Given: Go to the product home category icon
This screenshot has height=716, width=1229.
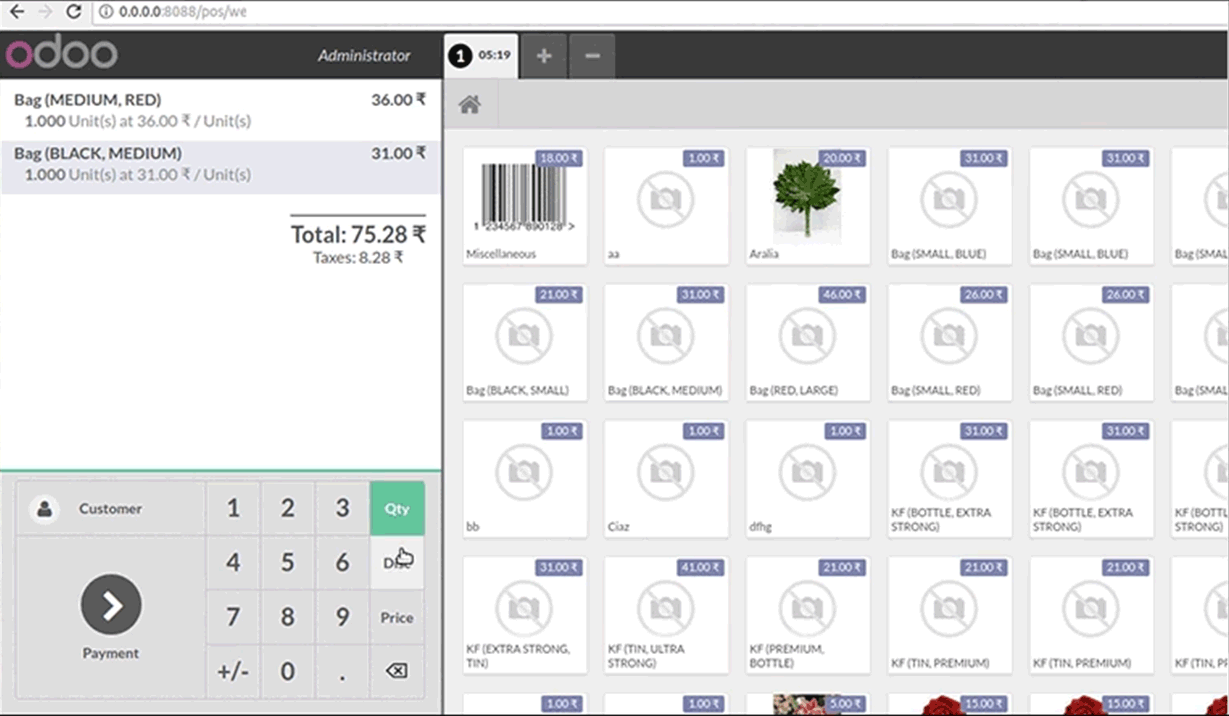Looking at the screenshot, I should coord(470,105).
